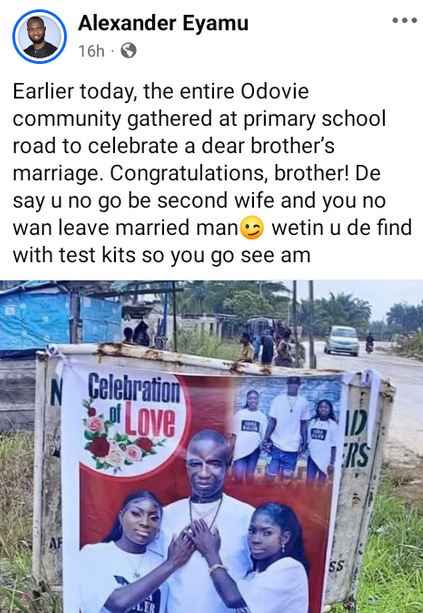
Task: Tap the 'Odovie' word in the post text
Action: point(275,92)
